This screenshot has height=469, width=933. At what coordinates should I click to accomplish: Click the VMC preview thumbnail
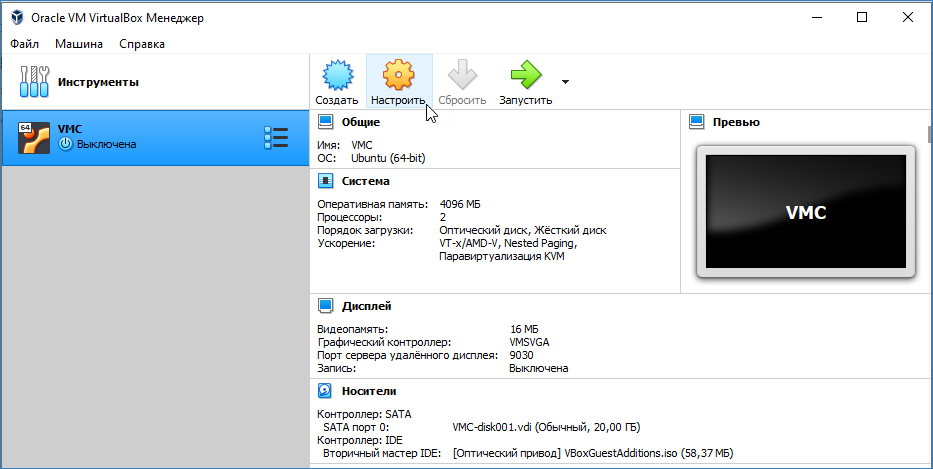(x=805, y=212)
